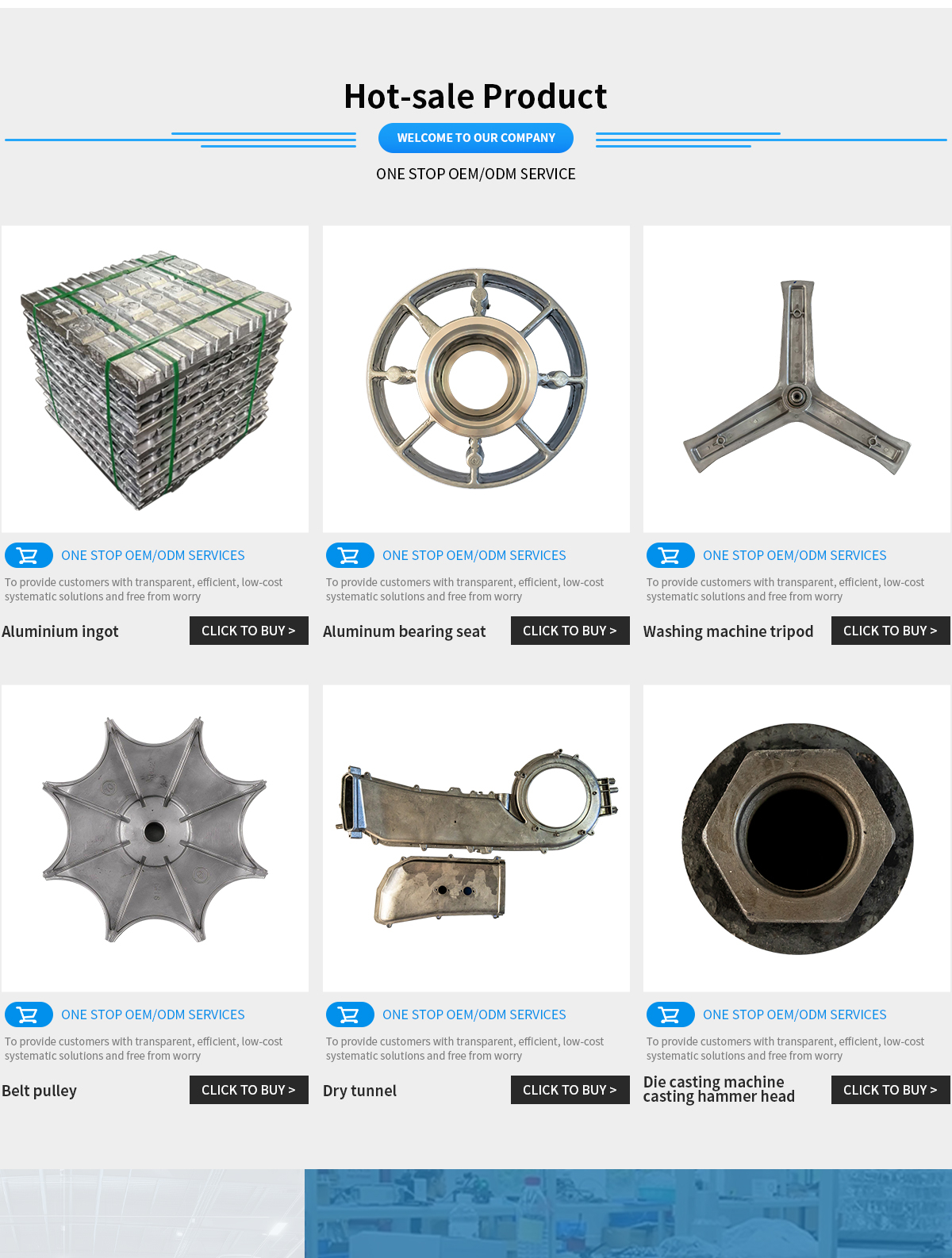
Task: View the Aluminum bearing seat photo
Action: 476,379
